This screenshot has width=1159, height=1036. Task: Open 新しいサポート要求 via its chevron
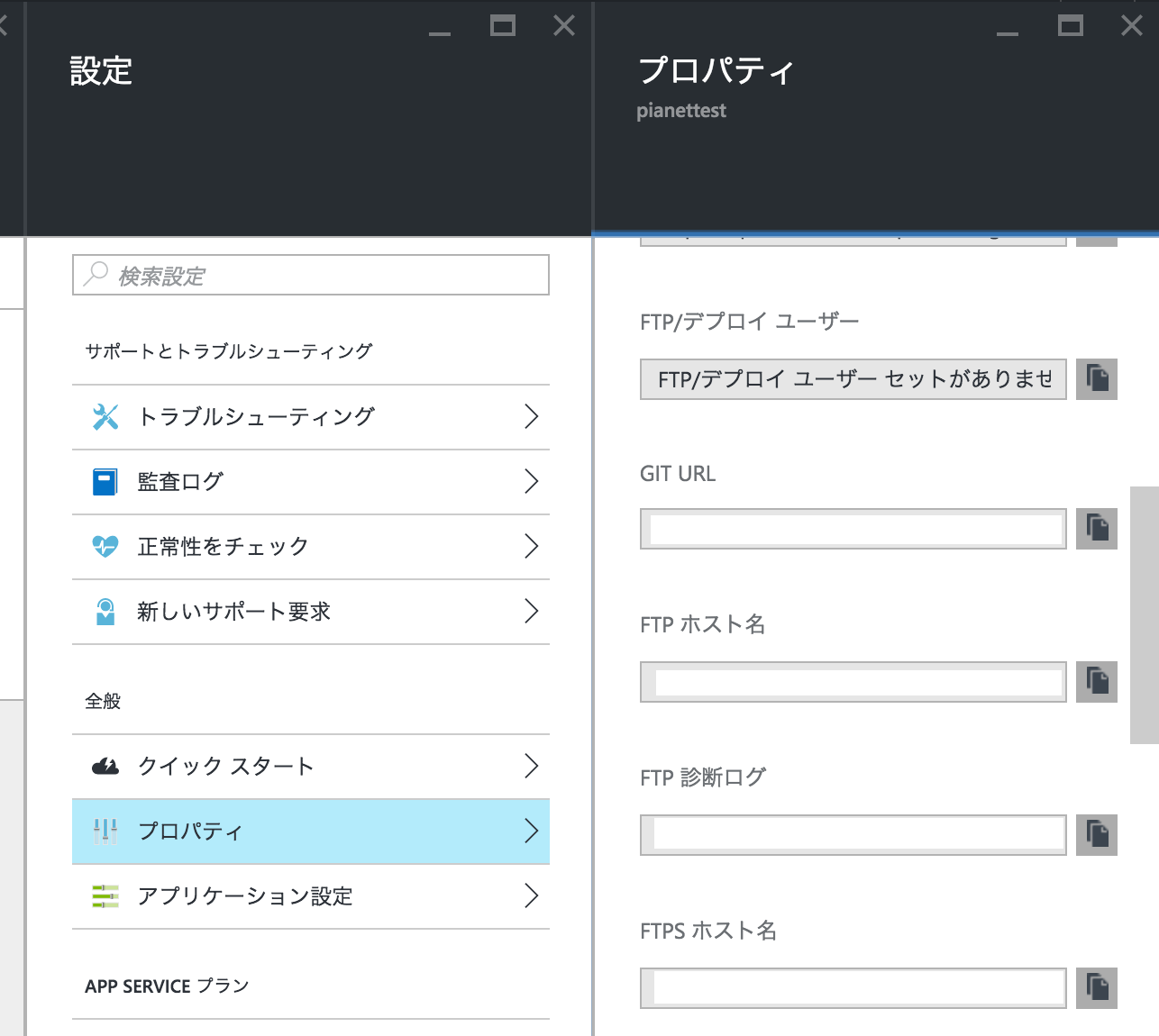[x=532, y=611]
